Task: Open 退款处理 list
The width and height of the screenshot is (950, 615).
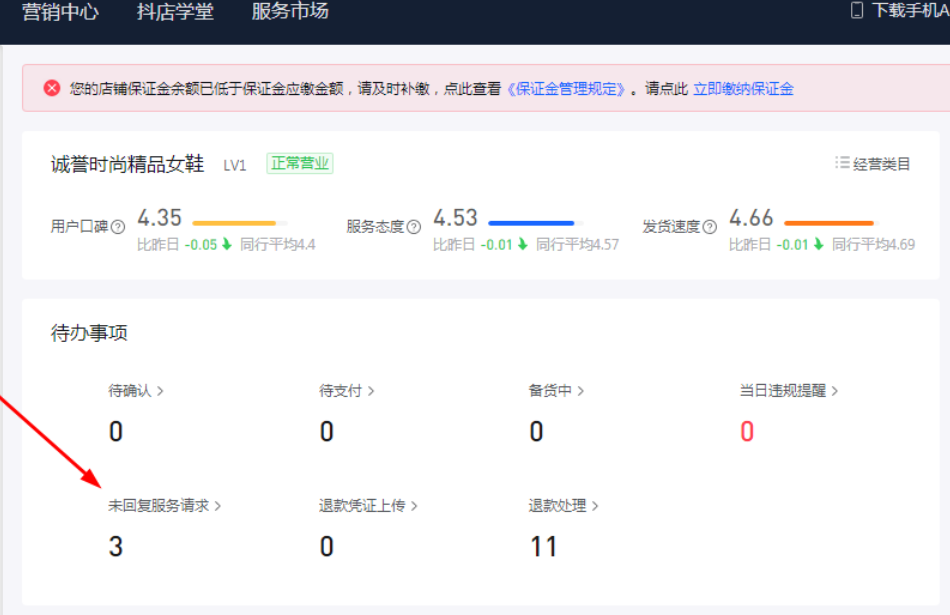Action: [563, 506]
